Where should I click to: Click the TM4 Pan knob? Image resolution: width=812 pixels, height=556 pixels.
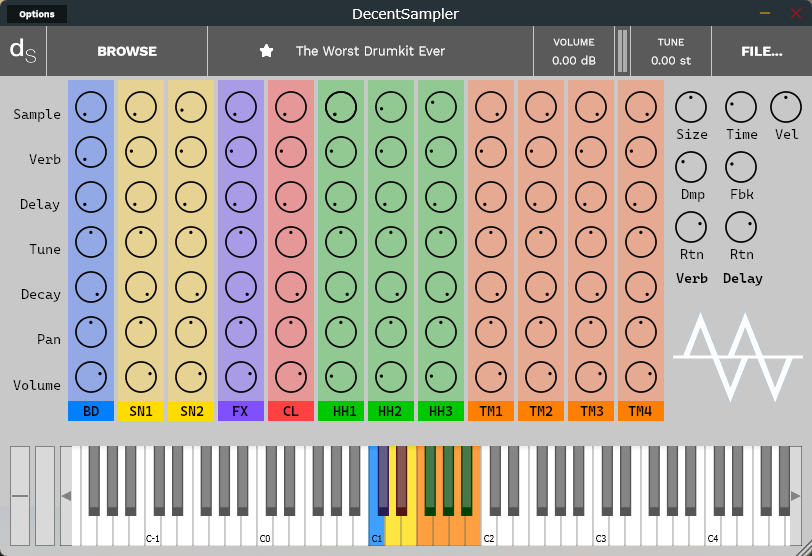tap(641, 332)
